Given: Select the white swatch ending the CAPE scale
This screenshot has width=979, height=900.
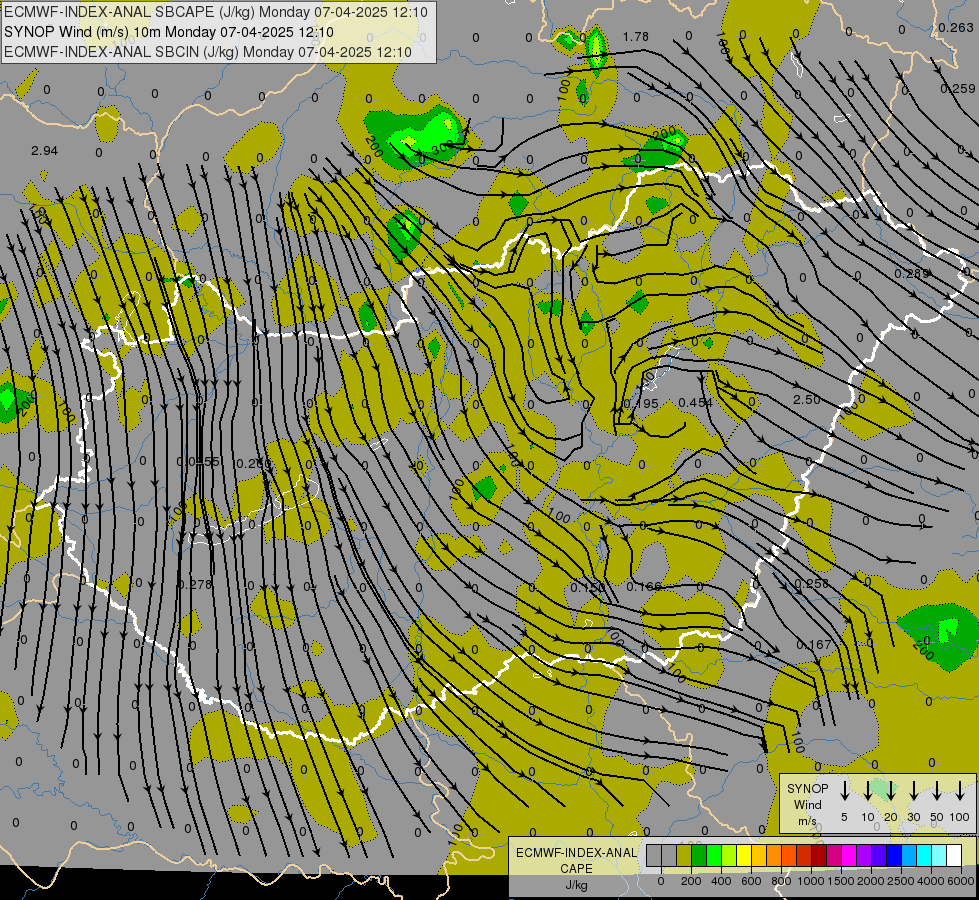Looking at the screenshot, I should point(954,855).
